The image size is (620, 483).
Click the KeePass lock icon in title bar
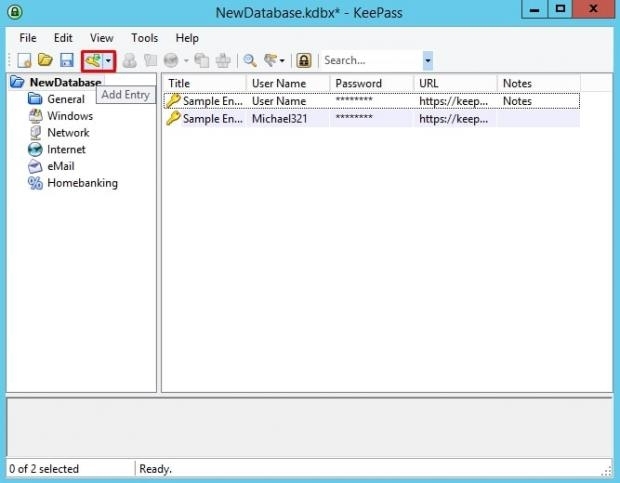[15, 12]
